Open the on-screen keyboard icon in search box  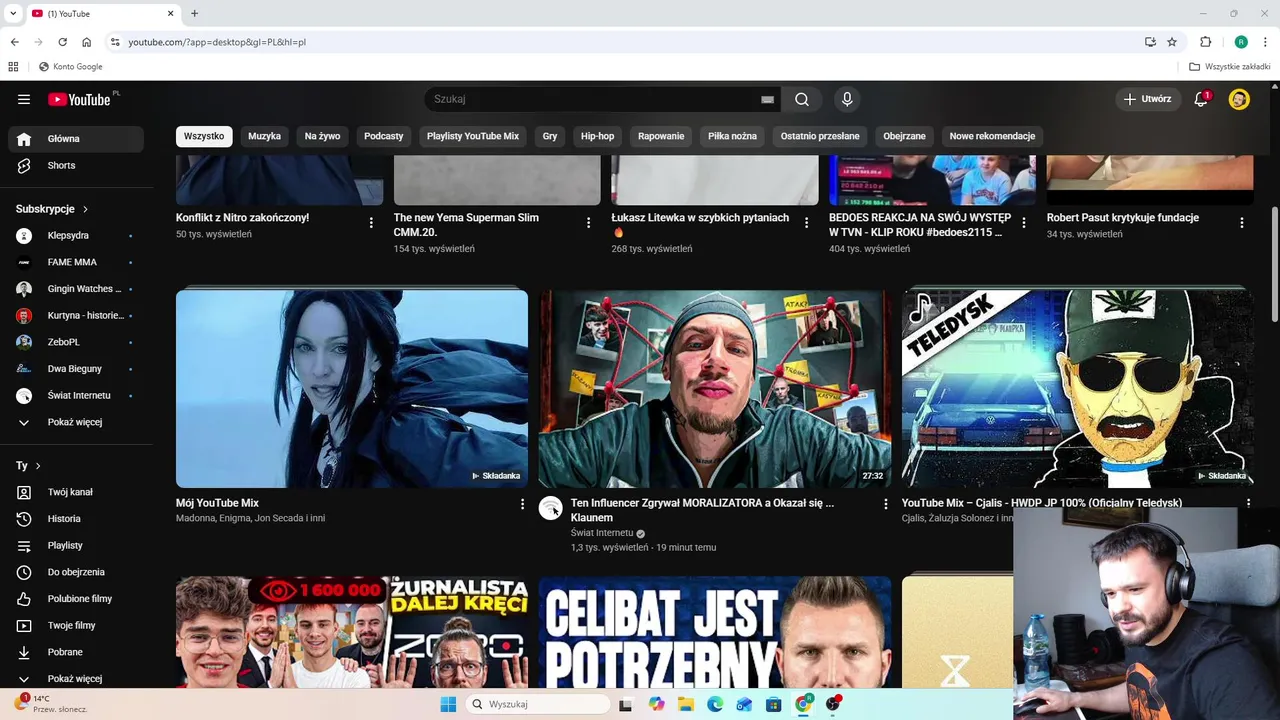[767, 99]
